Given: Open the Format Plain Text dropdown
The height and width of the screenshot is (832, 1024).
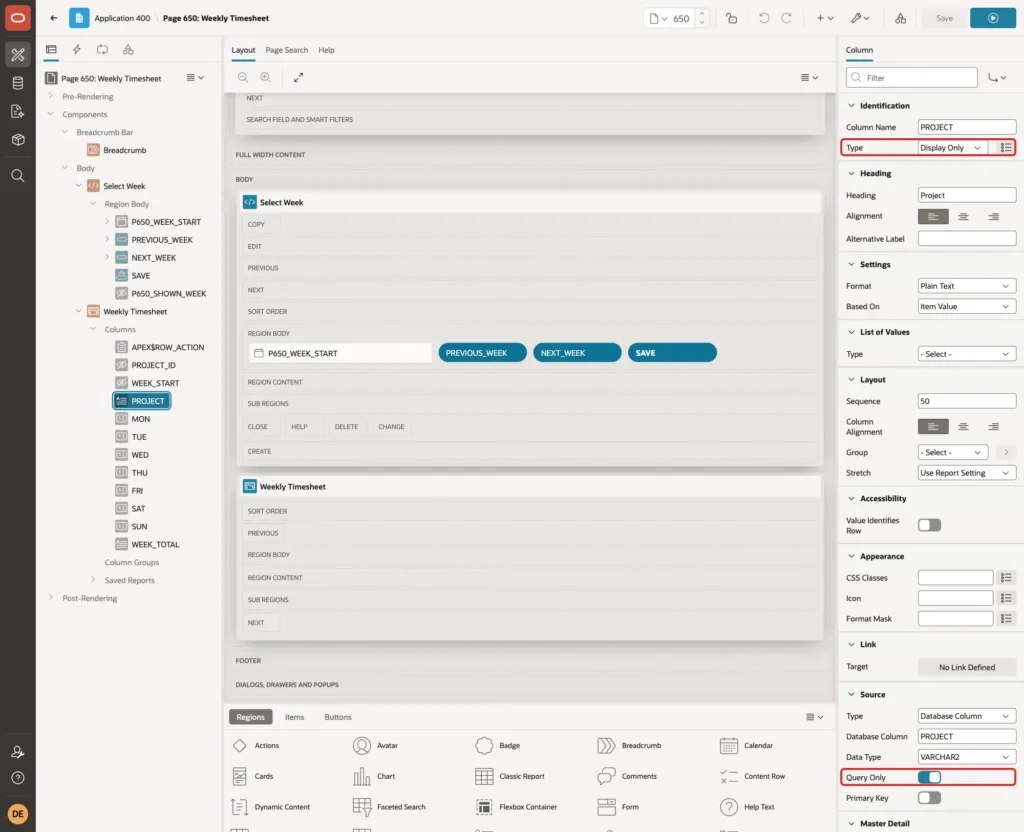Looking at the screenshot, I should coord(967,286).
